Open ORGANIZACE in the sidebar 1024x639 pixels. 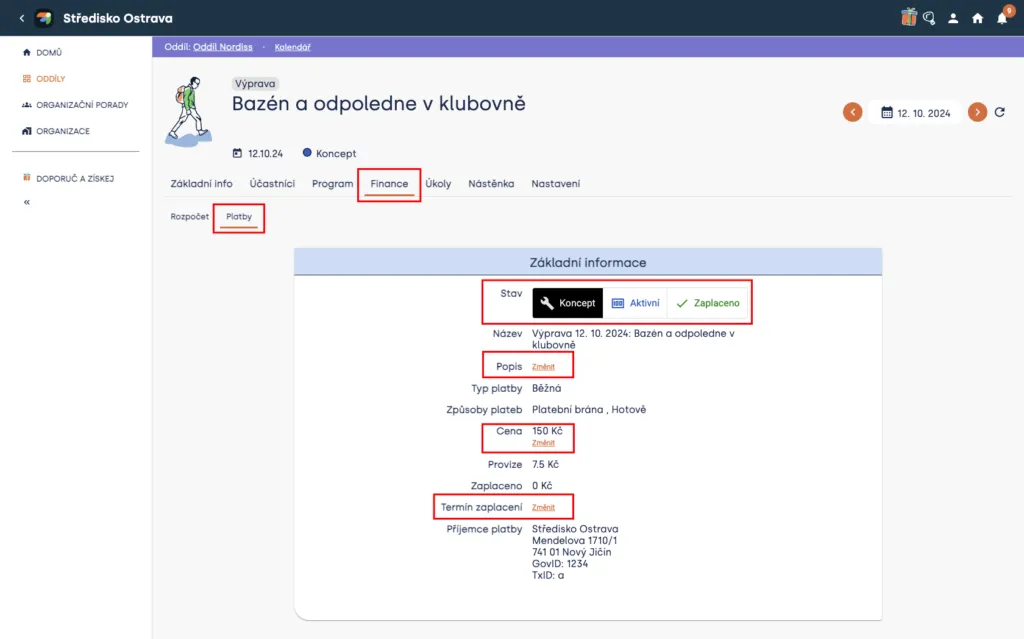[x=56, y=131]
